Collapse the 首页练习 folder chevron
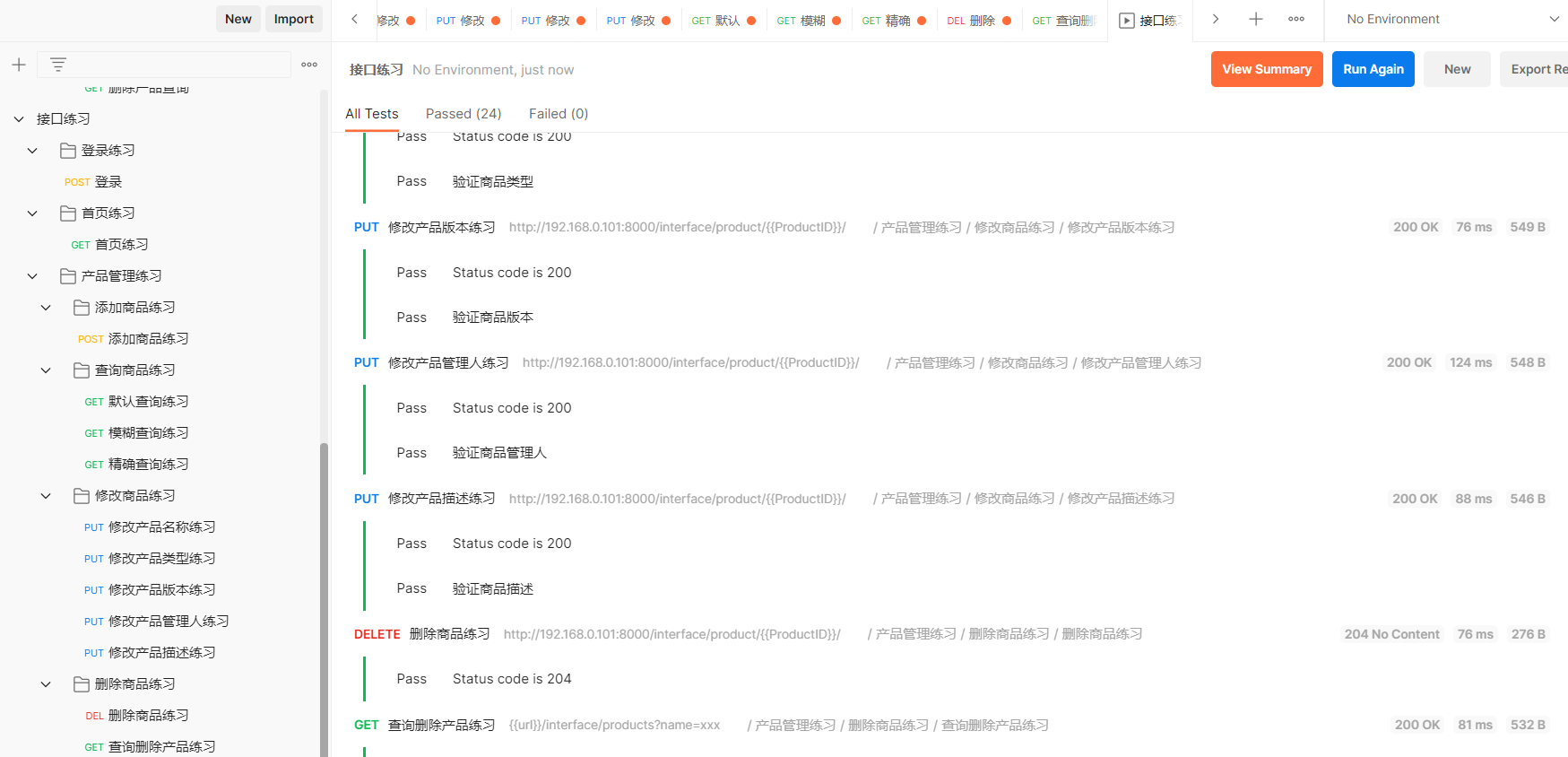The width and height of the screenshot is (1568, 757). tap(32, 213)
